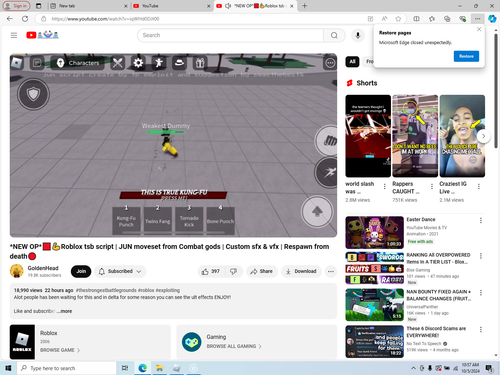Click the #roblox hashtag

(x=146, y=290)
